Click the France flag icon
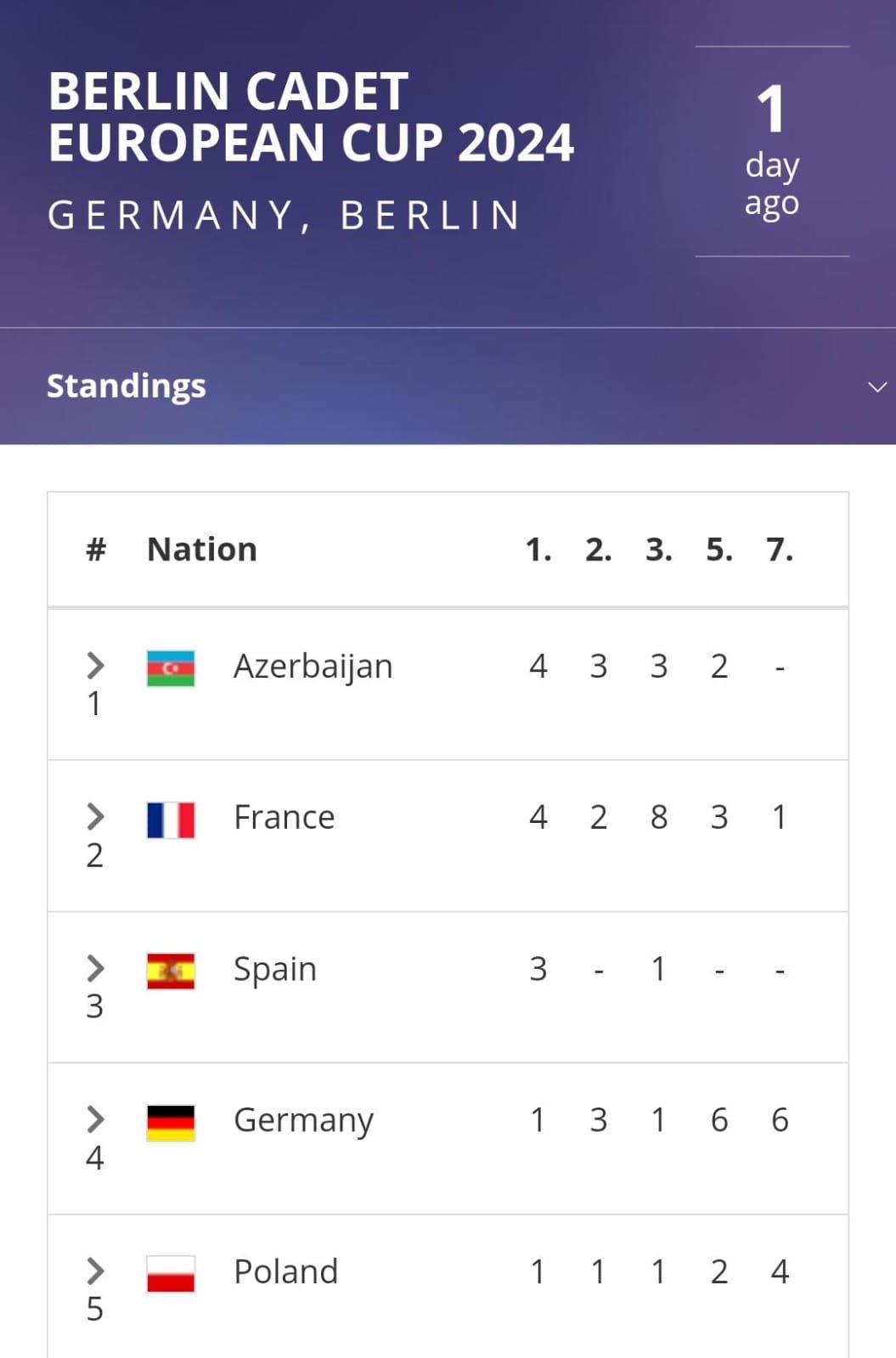Image resolution: width=896 pixels, height=1358 pixels. coord(171,820)
